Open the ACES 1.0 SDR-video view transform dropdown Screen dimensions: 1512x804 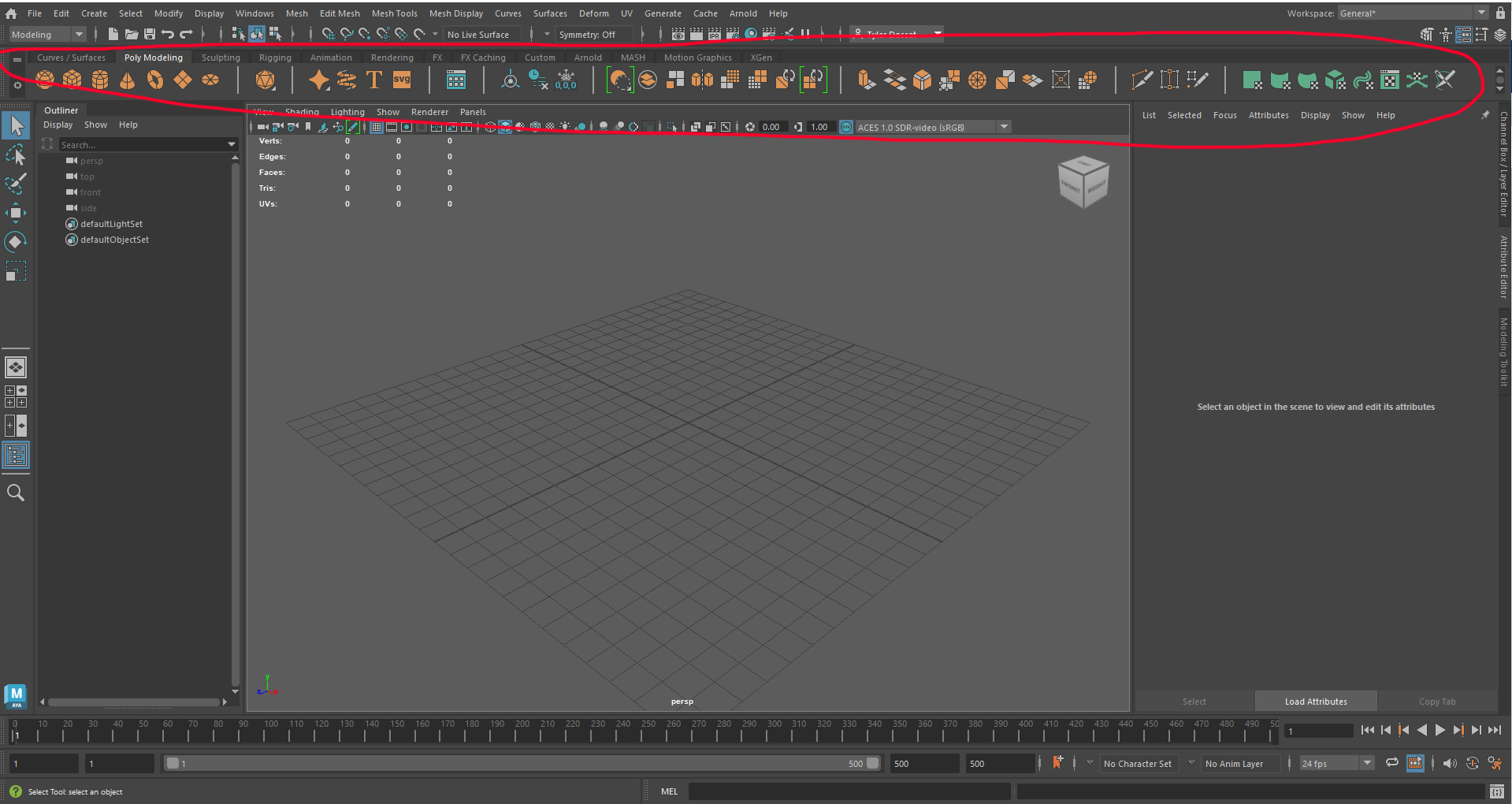click(x=933, y=127)
